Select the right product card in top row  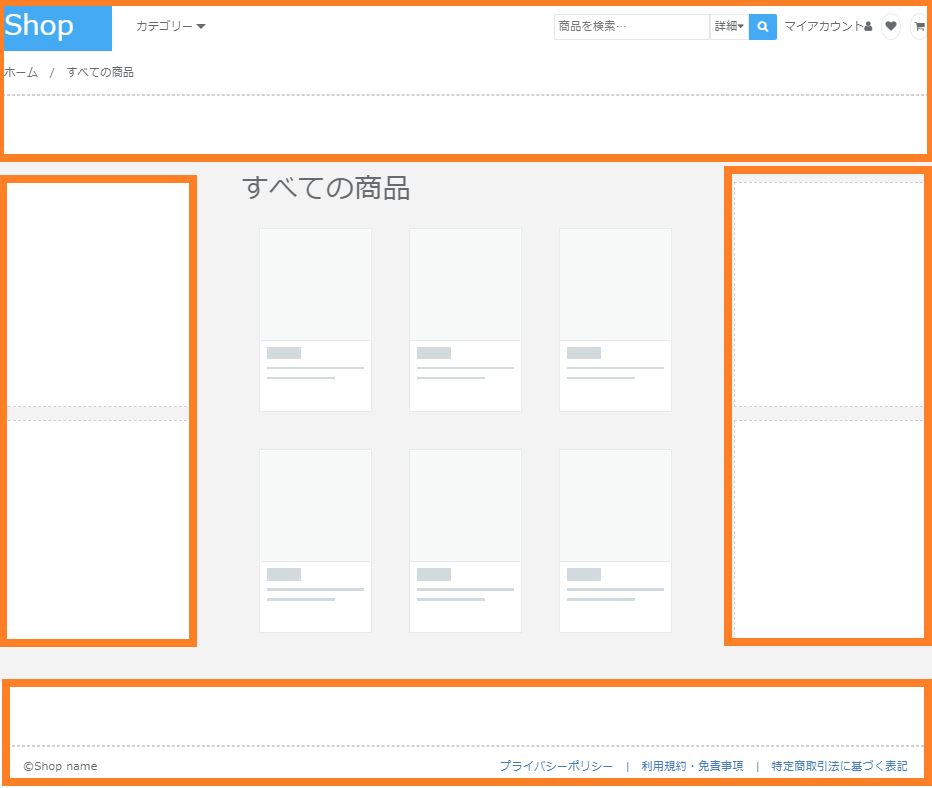tap(615, 320)
